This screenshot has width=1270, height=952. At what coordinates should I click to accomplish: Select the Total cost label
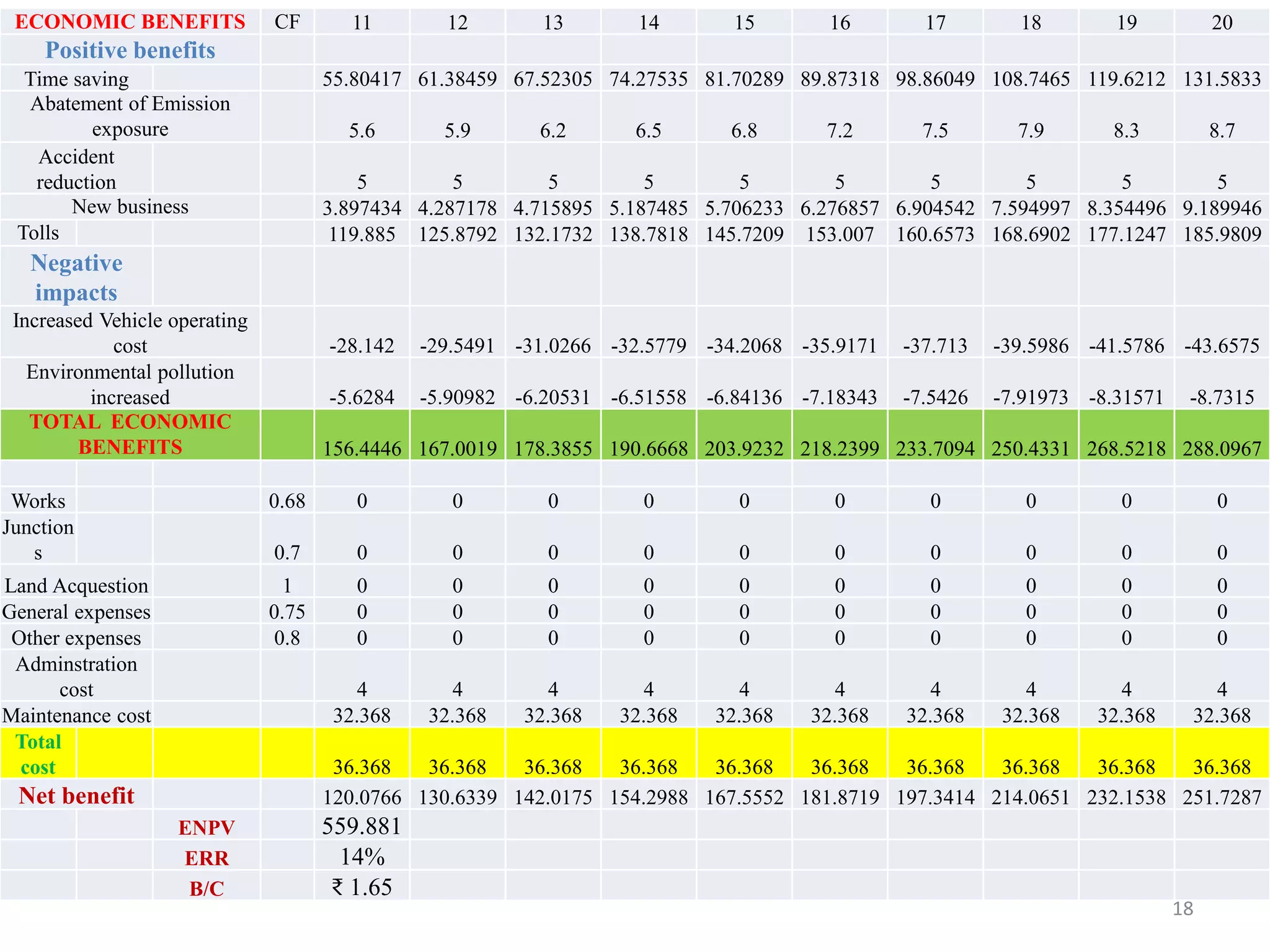point(38,754)
